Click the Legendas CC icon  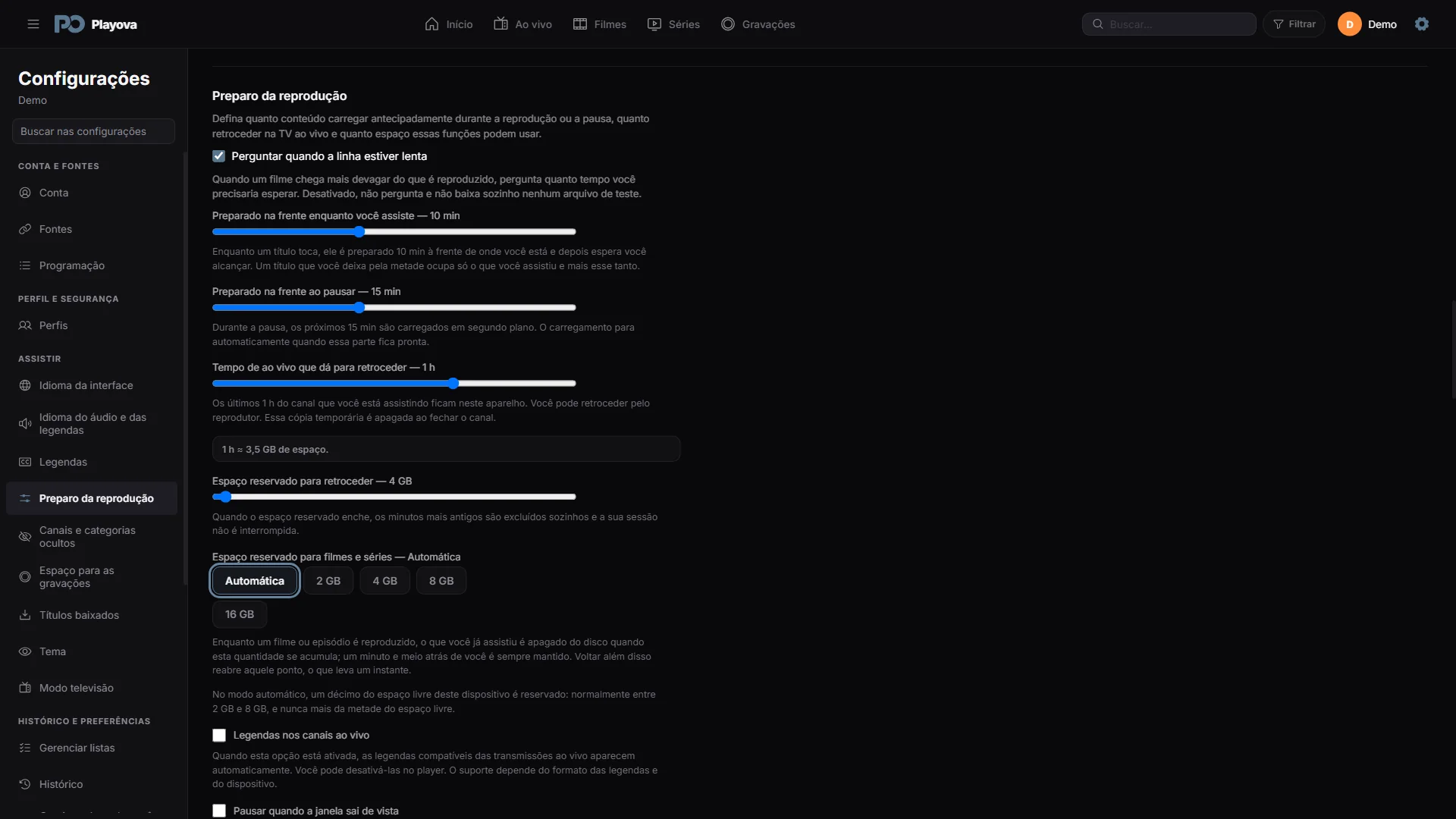pos(25,462)
